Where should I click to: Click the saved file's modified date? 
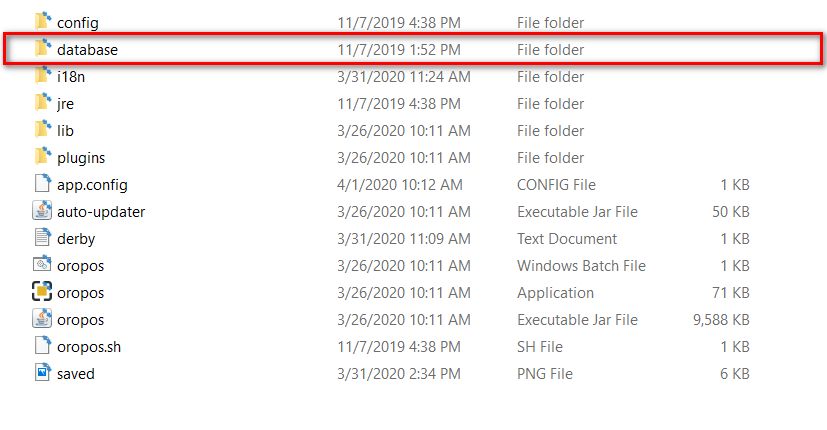399,374
